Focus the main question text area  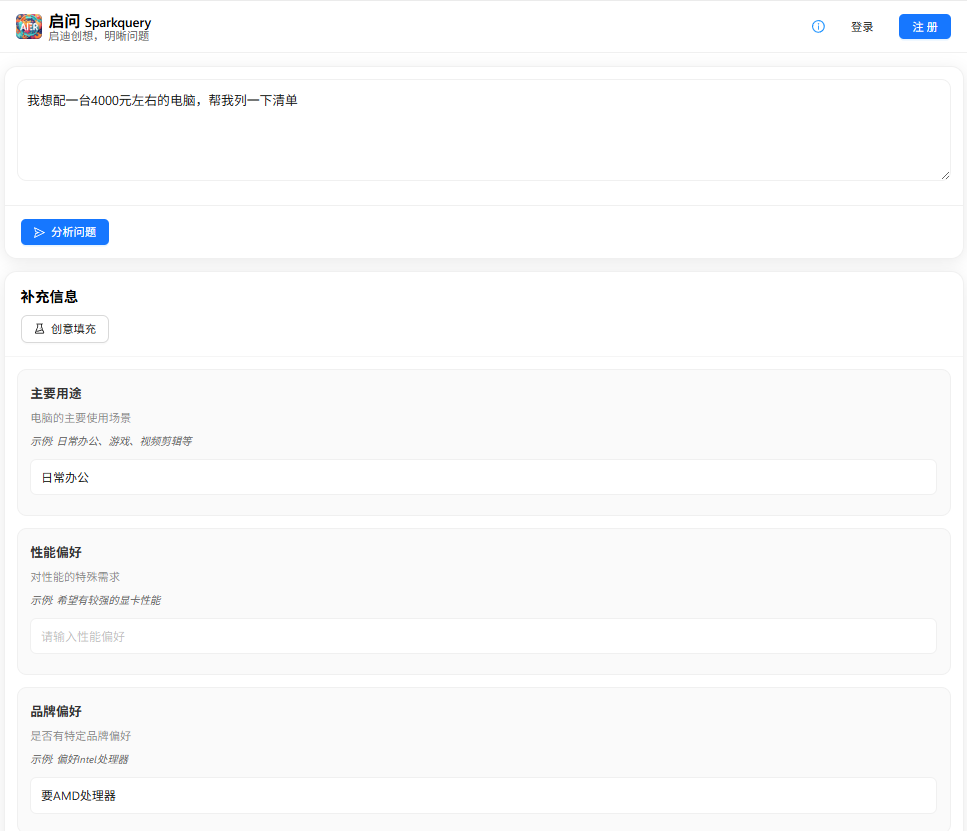pyautogui.click(x=484, y=130)
